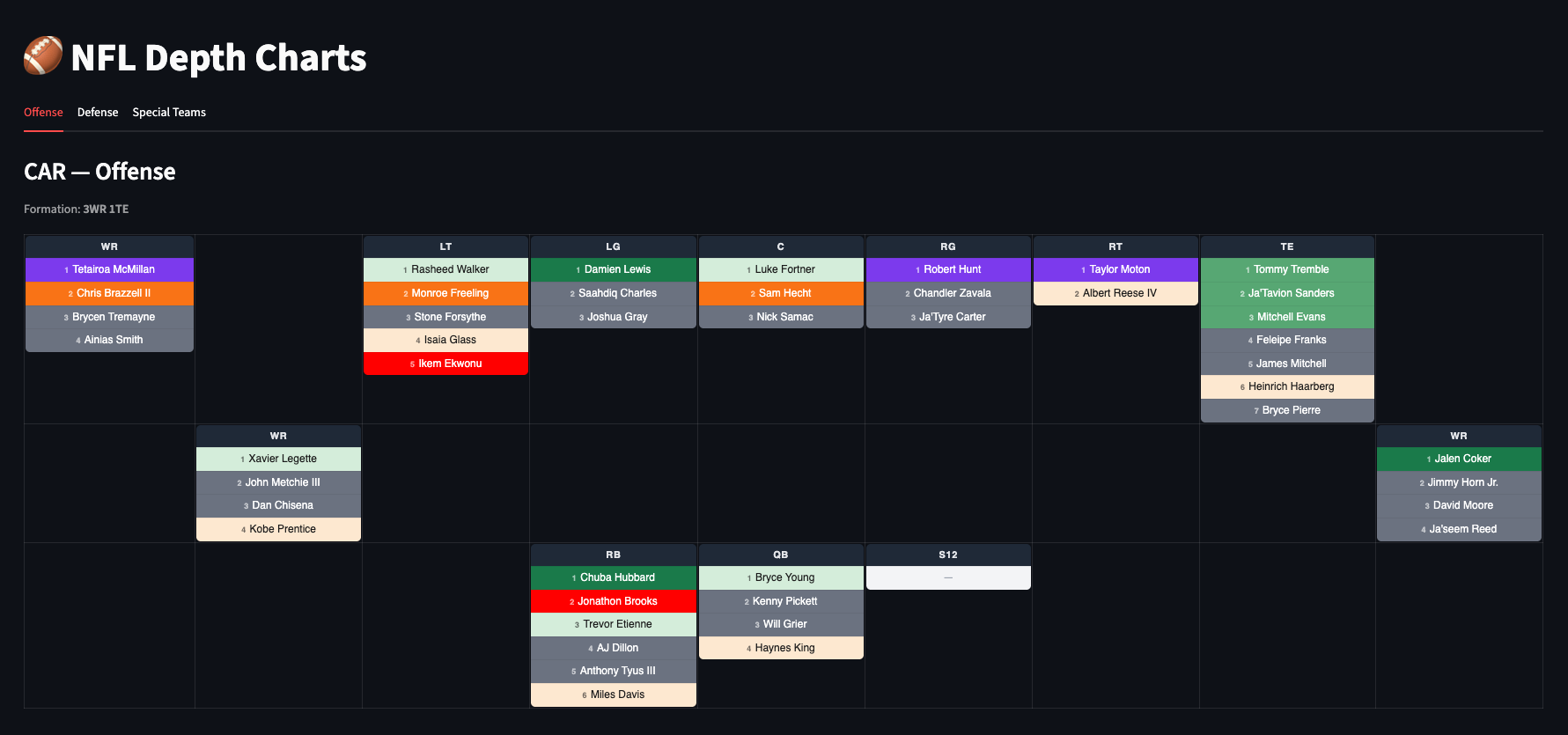
Task: Click Dan Chisena player cell
Action: click(278, 505)
